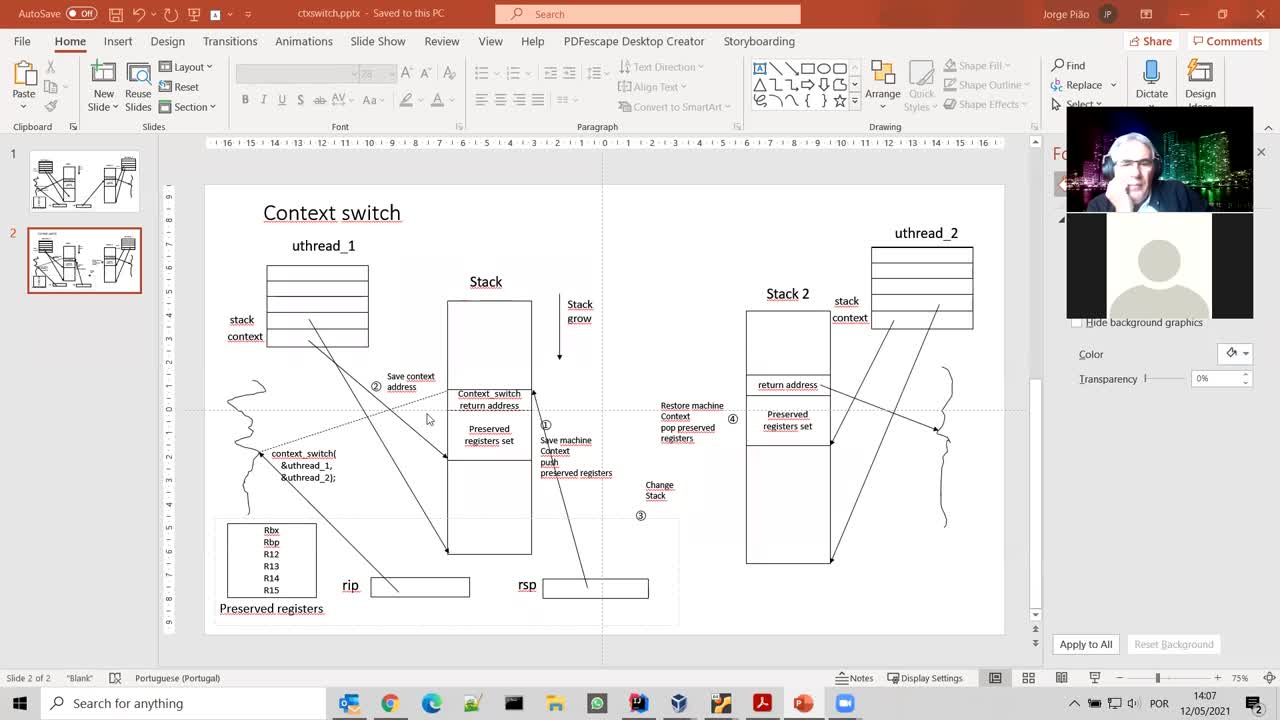Toggle the Notes pane button

pos(855,678)
